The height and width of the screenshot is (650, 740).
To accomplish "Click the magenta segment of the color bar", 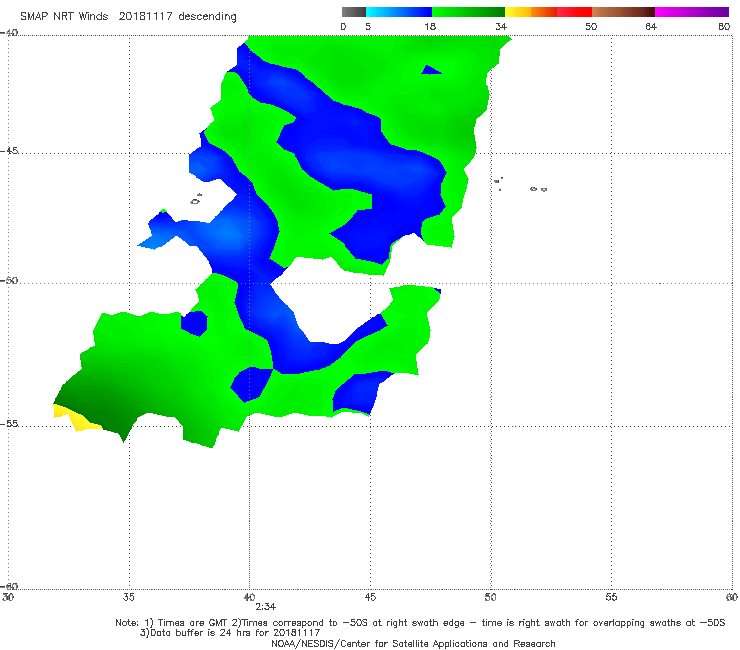I will pyautogui.click(x=692, y=12).
